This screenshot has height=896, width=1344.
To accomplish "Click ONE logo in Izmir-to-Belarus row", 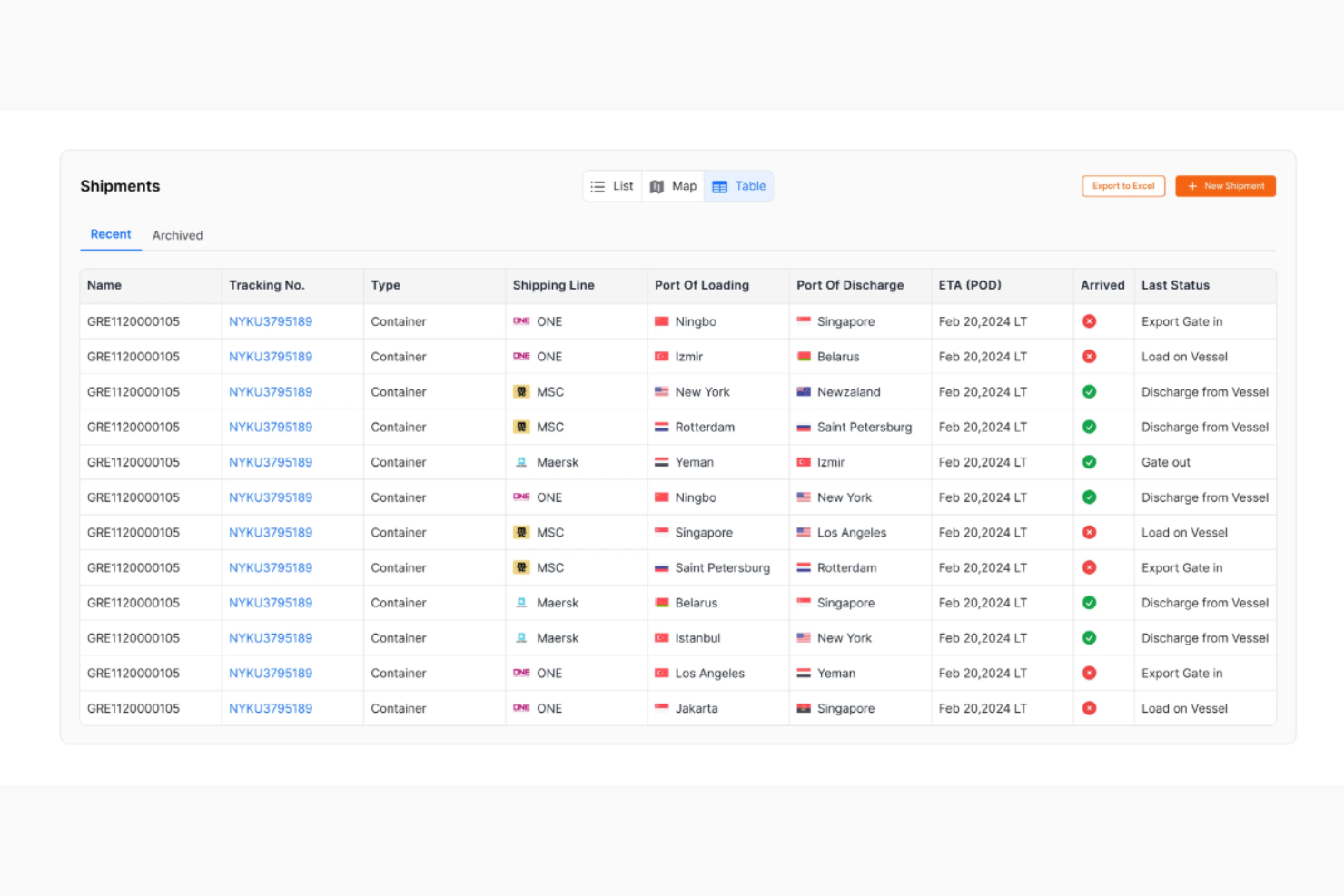I will coord(521,357).
